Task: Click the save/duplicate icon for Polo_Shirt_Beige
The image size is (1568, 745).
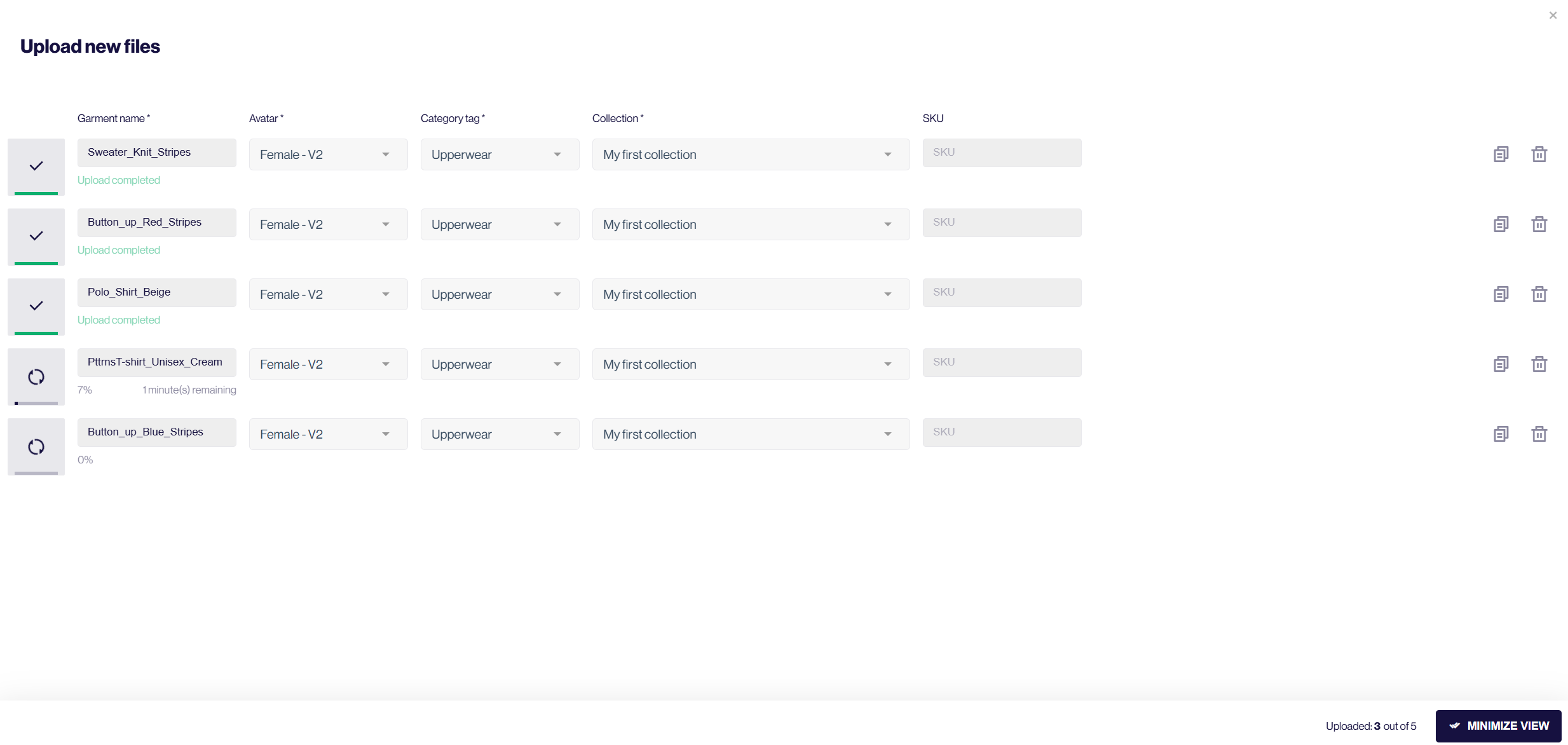Action: coord(1501,293)
